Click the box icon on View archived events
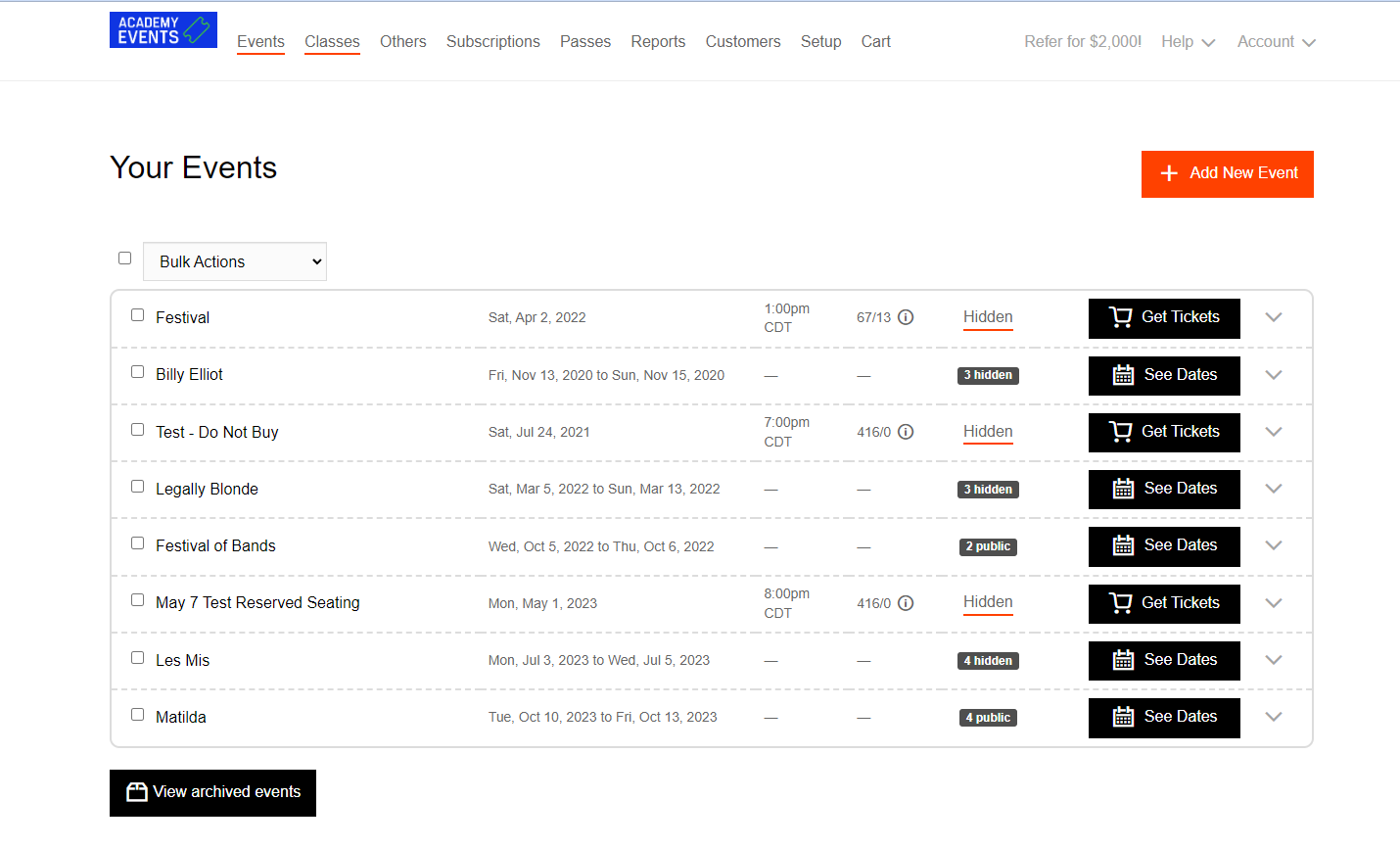This screenshot has width=1400, height=848. 137,791
